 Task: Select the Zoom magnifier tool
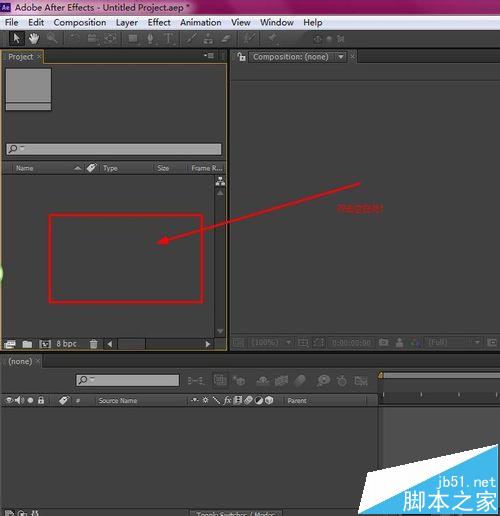(x=52, y=39)
